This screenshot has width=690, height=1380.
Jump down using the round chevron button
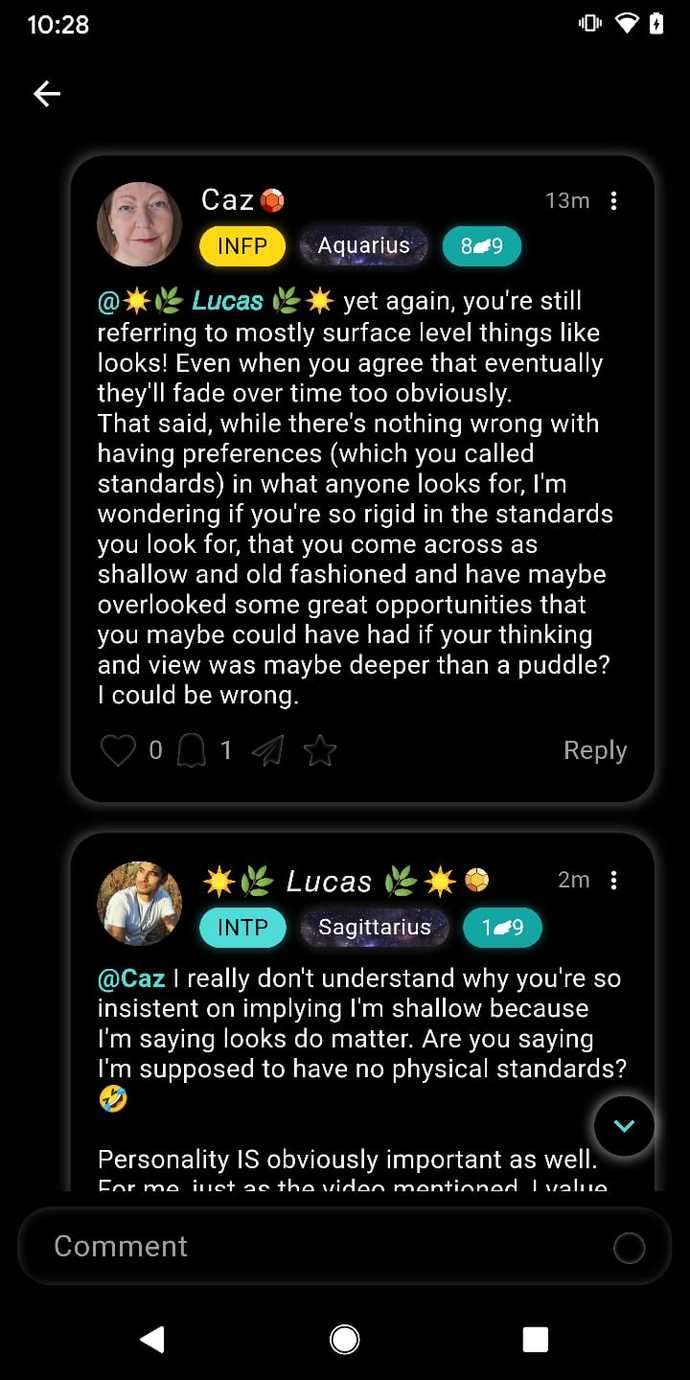point(624,1126)
